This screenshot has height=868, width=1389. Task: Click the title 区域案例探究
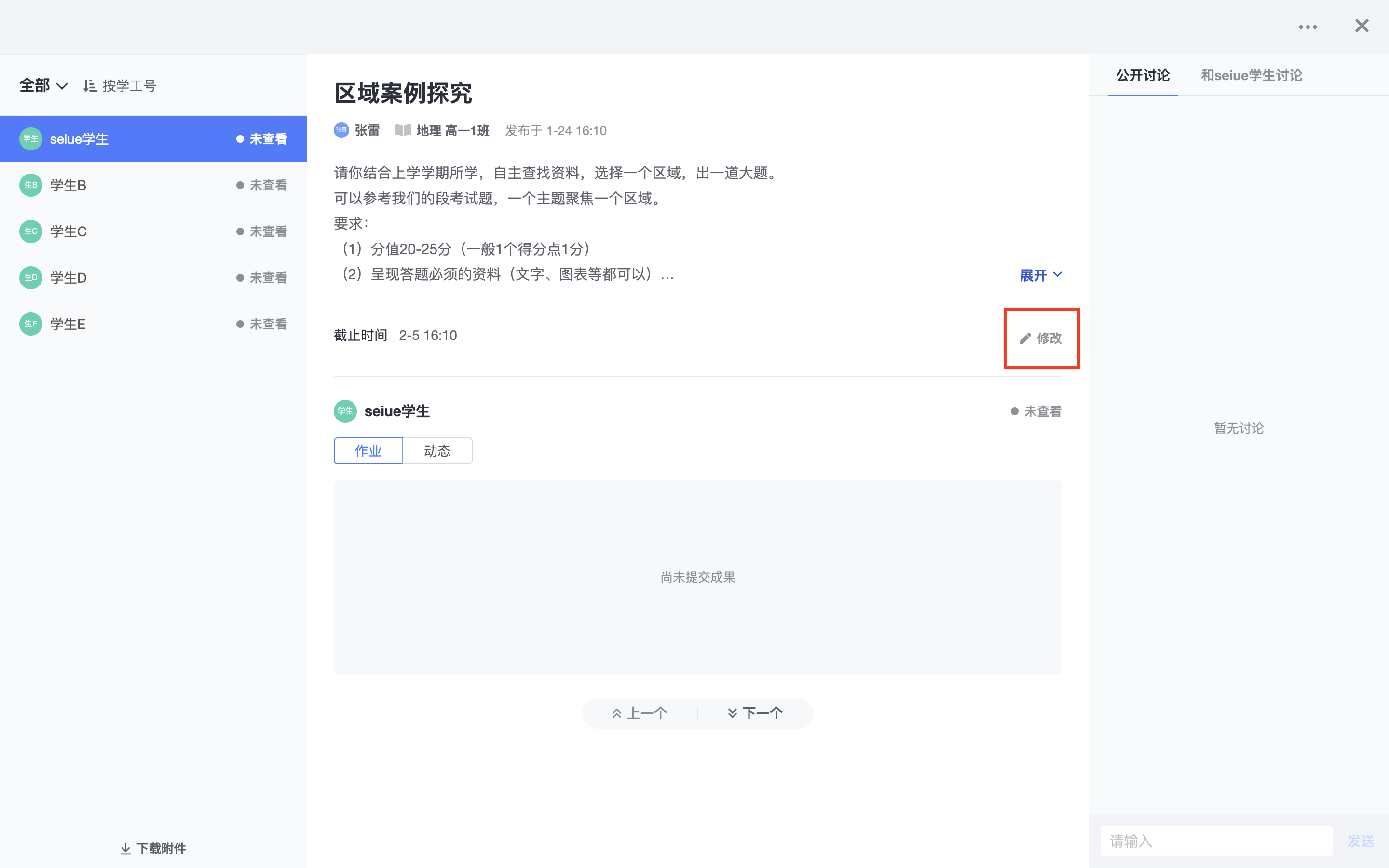point(404,93)
